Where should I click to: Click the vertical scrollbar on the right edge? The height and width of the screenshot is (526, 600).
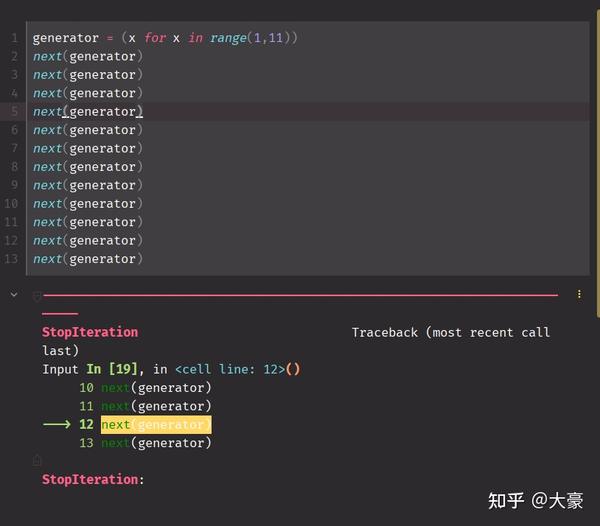coord(598,164)
